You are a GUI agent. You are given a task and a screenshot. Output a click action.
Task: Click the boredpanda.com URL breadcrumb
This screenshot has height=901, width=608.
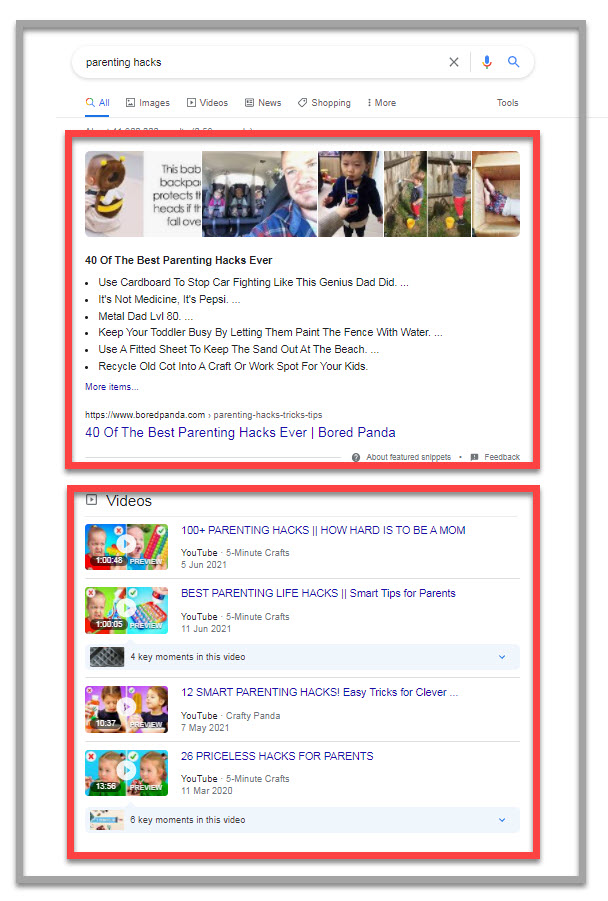(203, 415)
